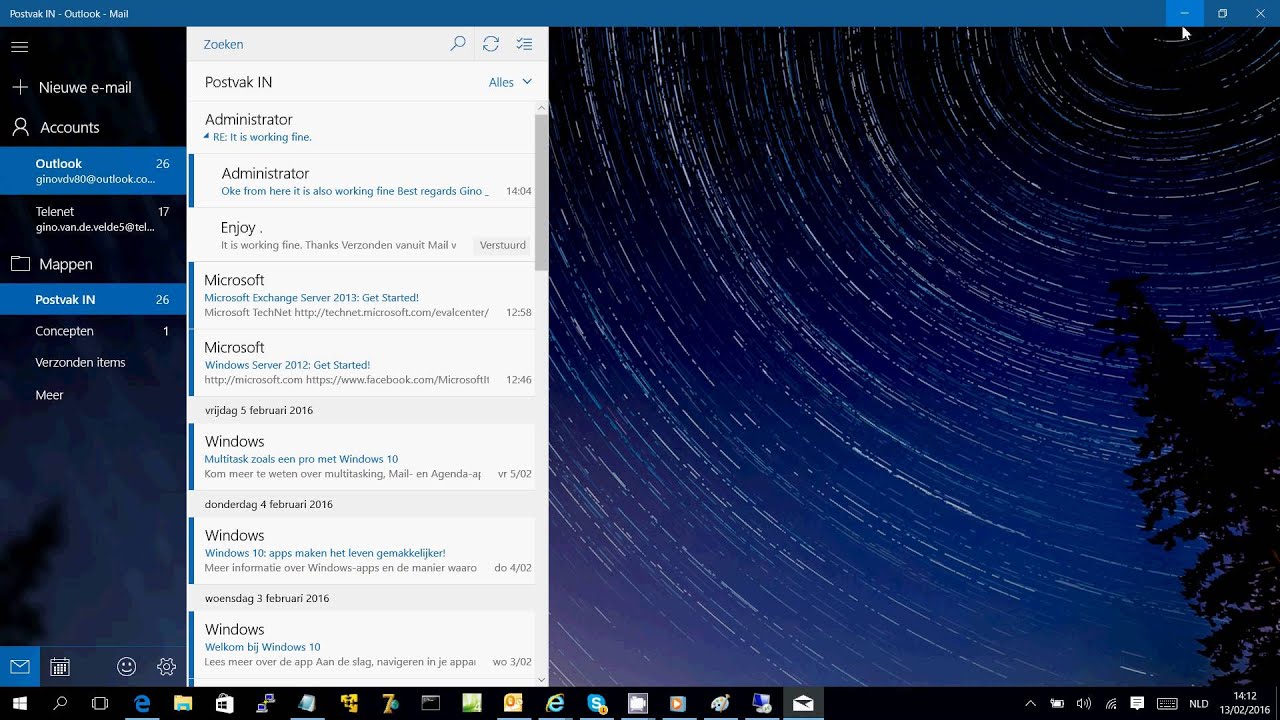Launch Internet Explorer from the taskbar
The image size is (1280, 720).
pyautogui.click(x=555, y=703)
